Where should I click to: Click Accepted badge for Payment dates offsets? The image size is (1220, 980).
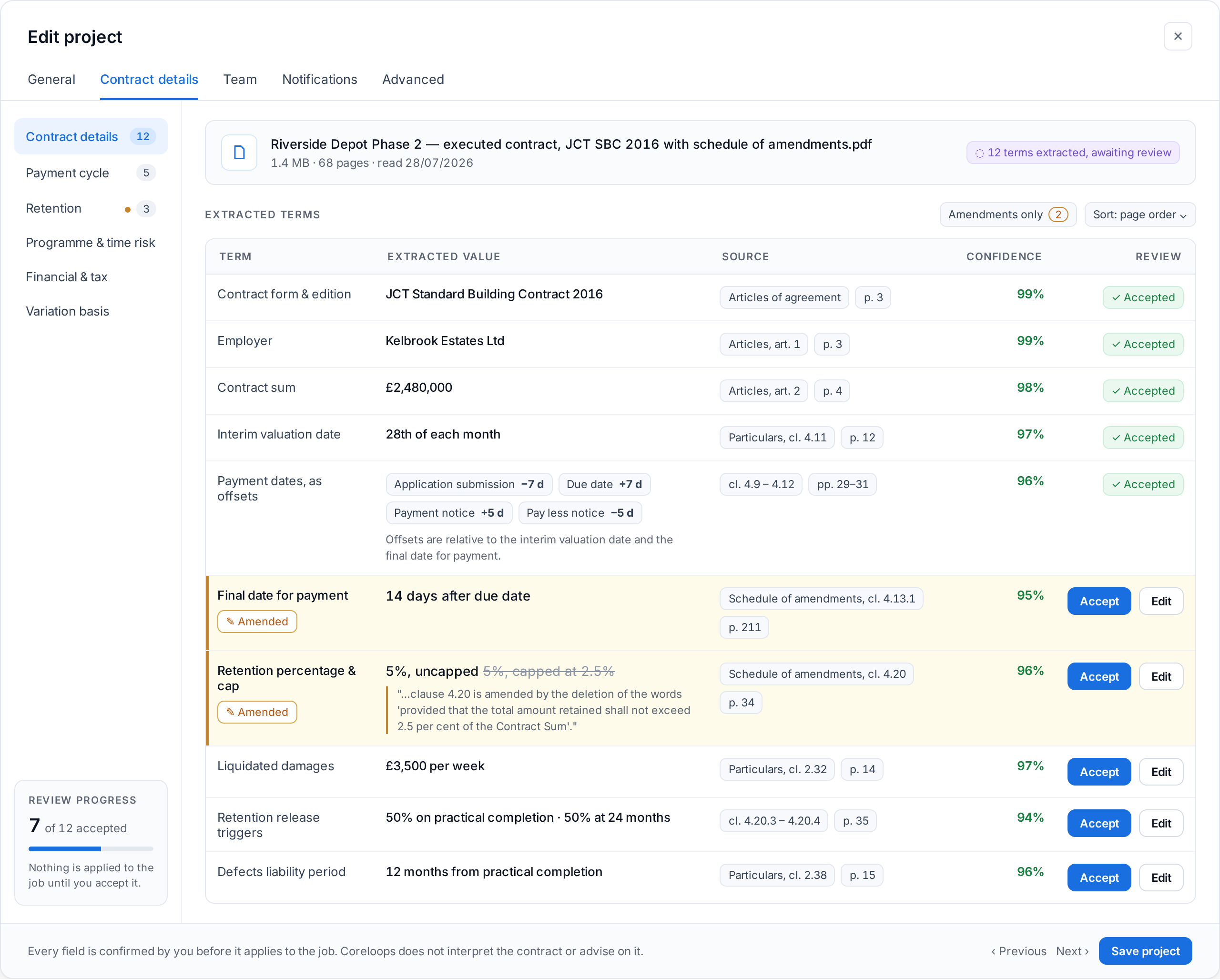1142,484
